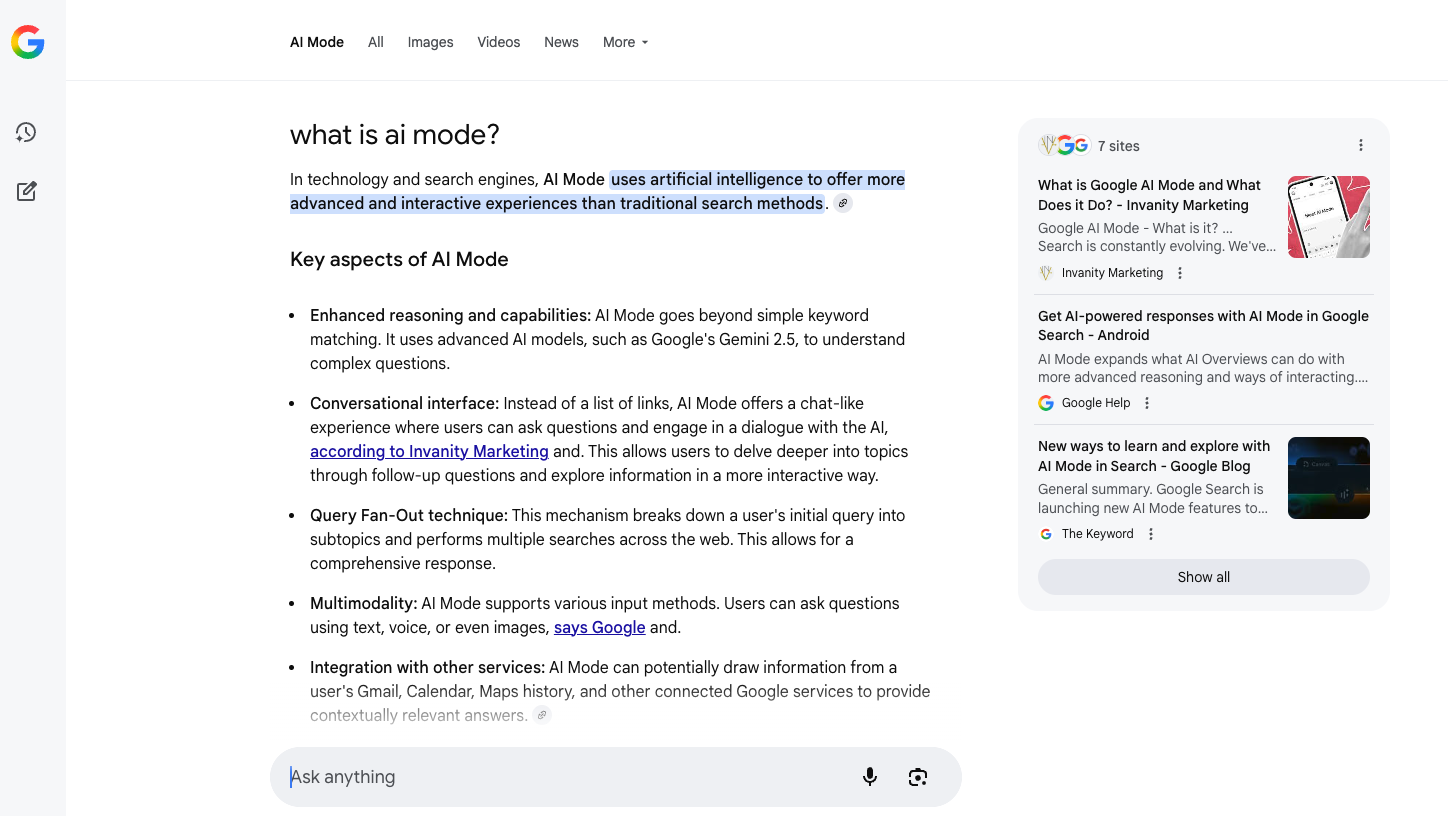Screen dimensions: 1448x816
Task: Click the Keyword source favicon
Action: (x=1046, y=534)
